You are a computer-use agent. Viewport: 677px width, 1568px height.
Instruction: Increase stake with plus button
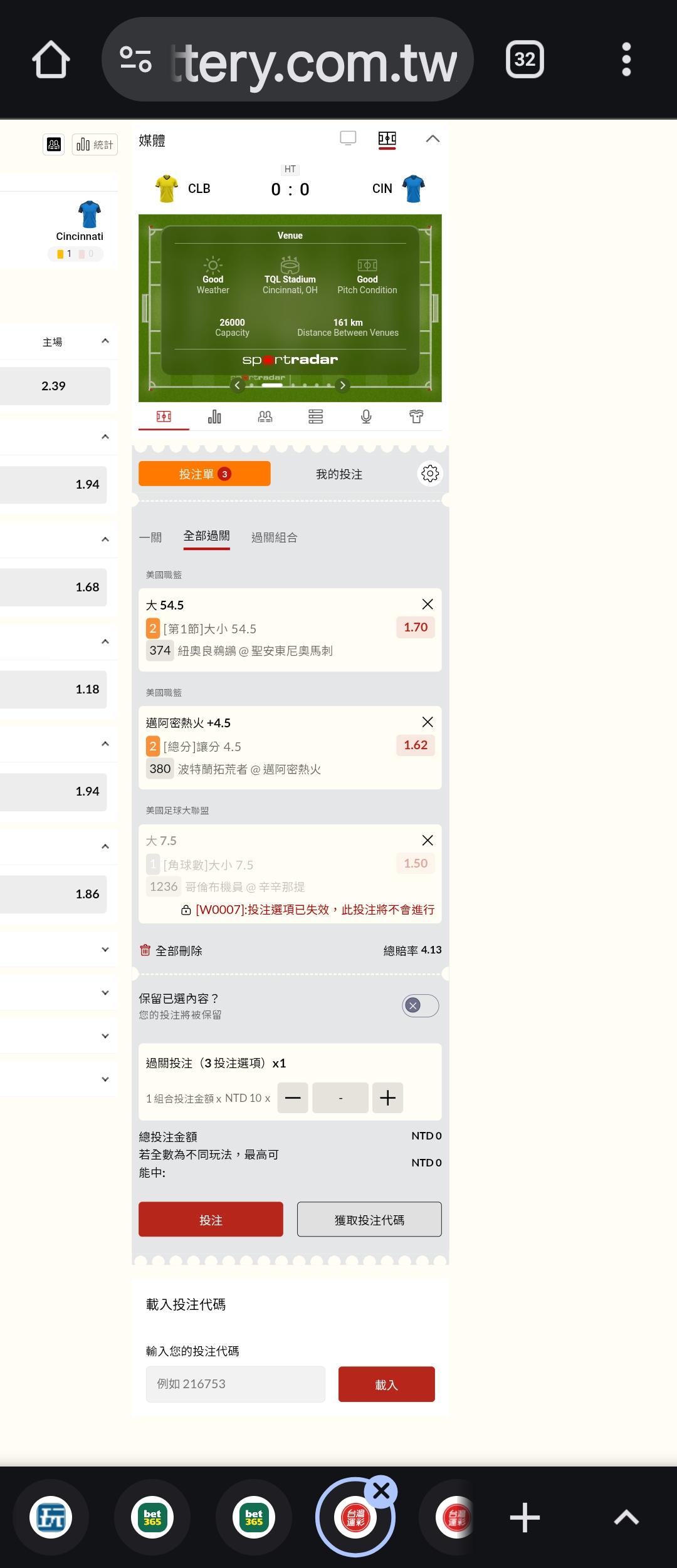coord(387,1098)
